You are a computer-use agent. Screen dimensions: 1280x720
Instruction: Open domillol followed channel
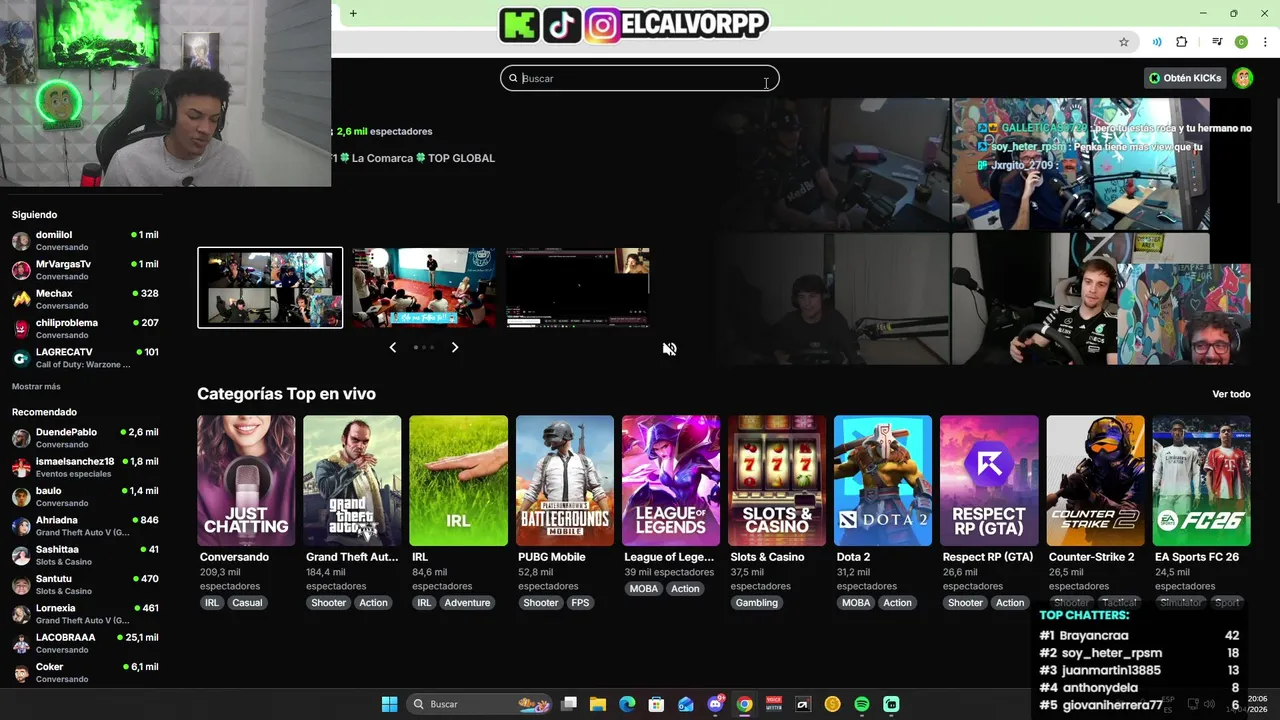tap(85, 241)
